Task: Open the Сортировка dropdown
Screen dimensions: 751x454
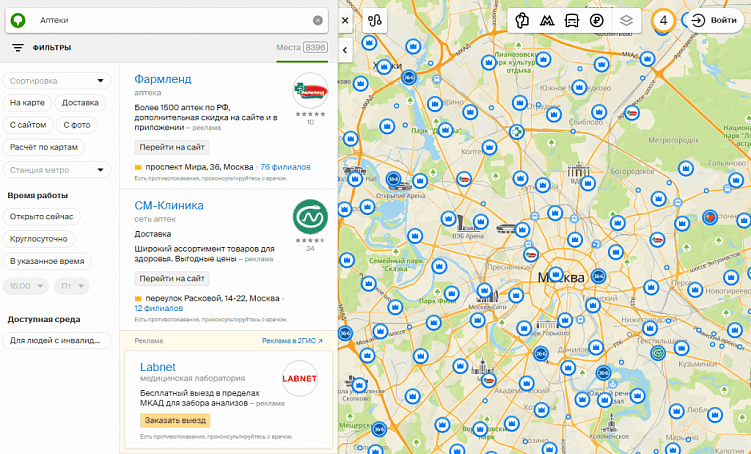Action: tap(57, 80)
